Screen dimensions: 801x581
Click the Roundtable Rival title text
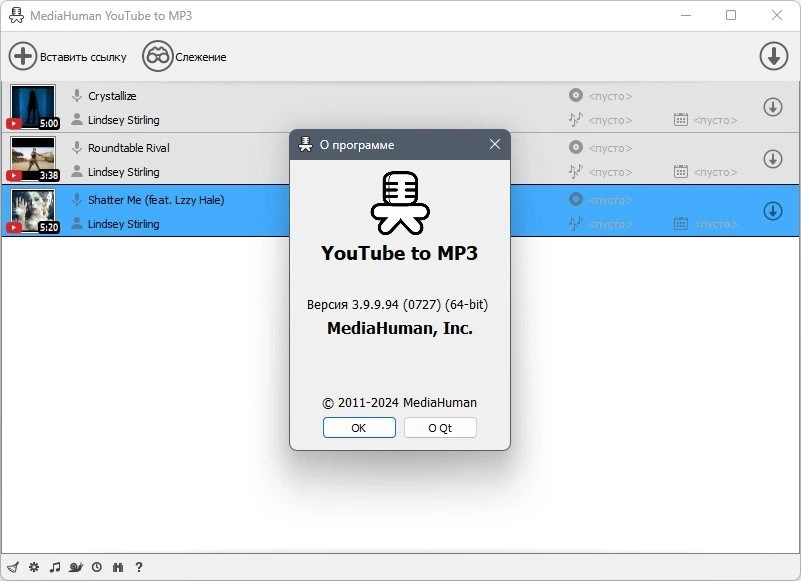(x=129, y=148)
